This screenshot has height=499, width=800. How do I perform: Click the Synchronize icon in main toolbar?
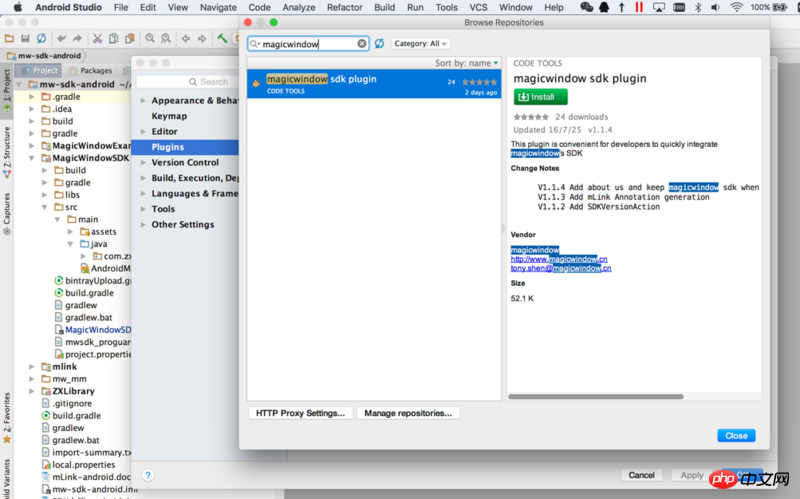41,38
